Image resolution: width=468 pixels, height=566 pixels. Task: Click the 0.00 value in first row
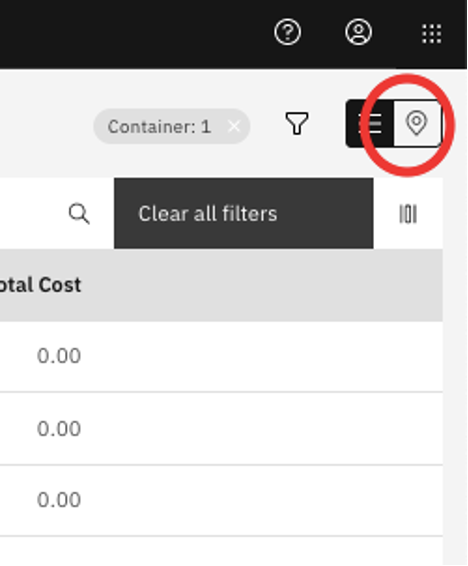click(x=59, y=356)
